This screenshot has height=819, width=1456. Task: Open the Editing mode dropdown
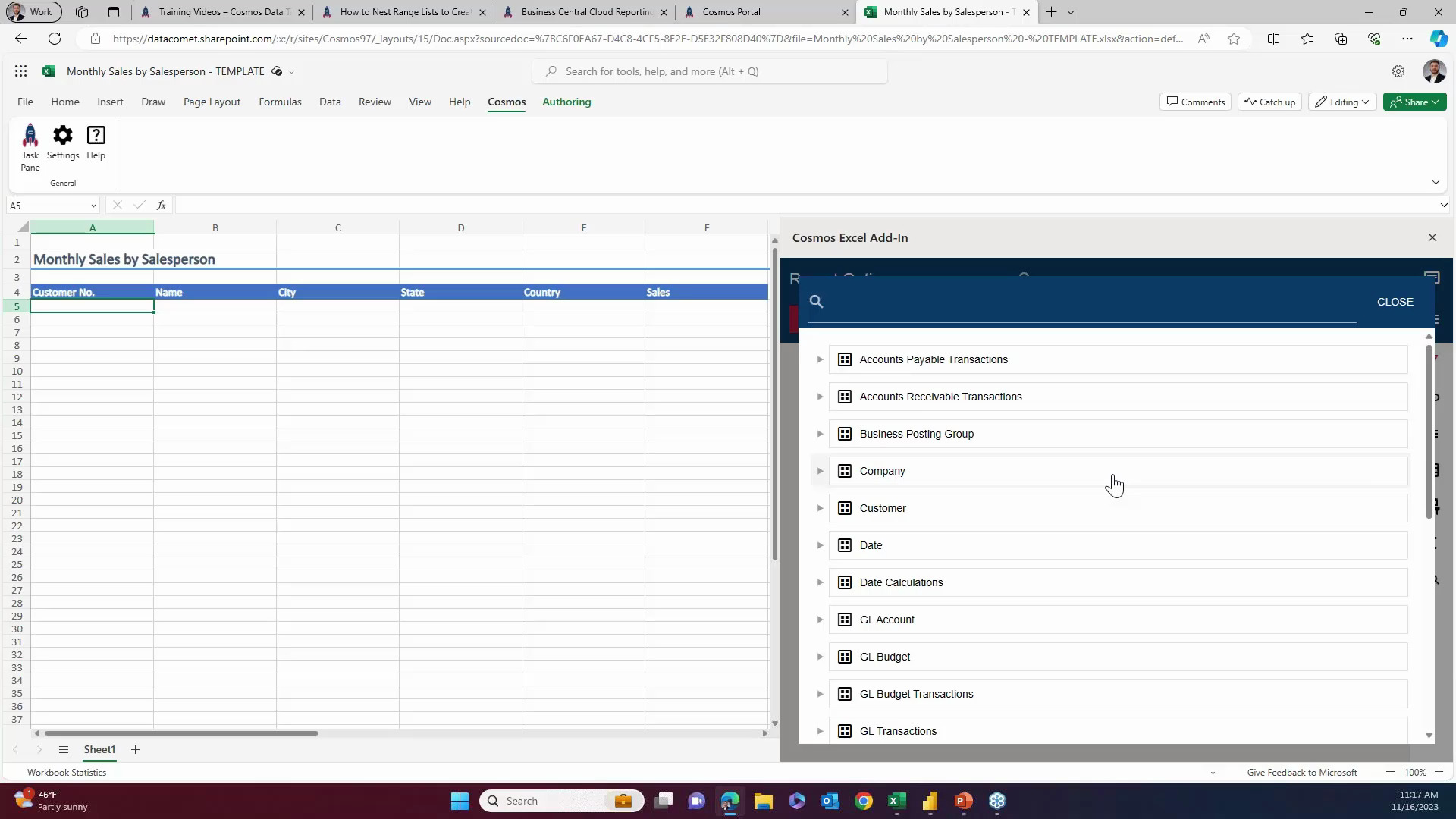click(1341, 101)
